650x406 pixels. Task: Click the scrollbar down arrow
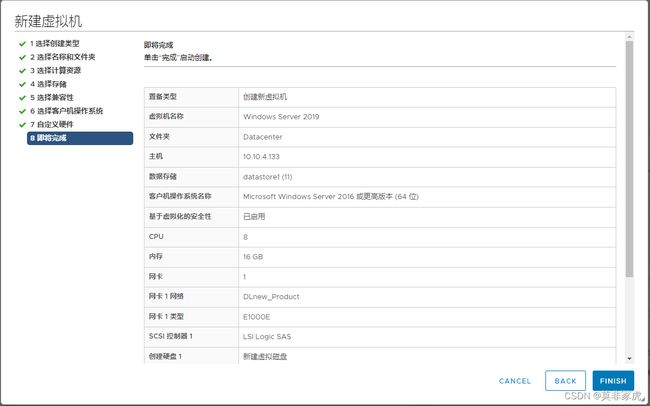629,358
